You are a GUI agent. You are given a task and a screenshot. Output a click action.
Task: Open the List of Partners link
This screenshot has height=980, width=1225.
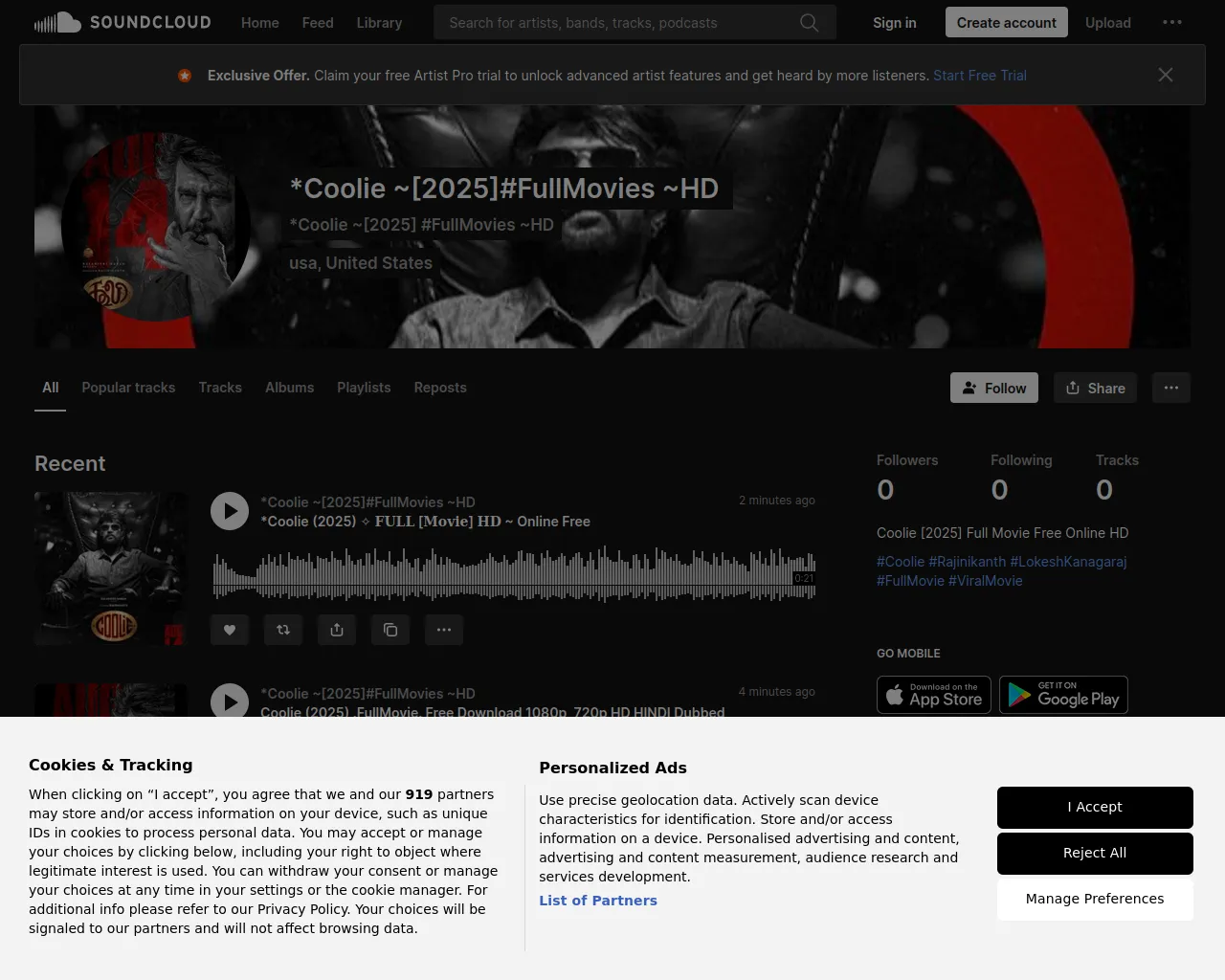[598, 901]
